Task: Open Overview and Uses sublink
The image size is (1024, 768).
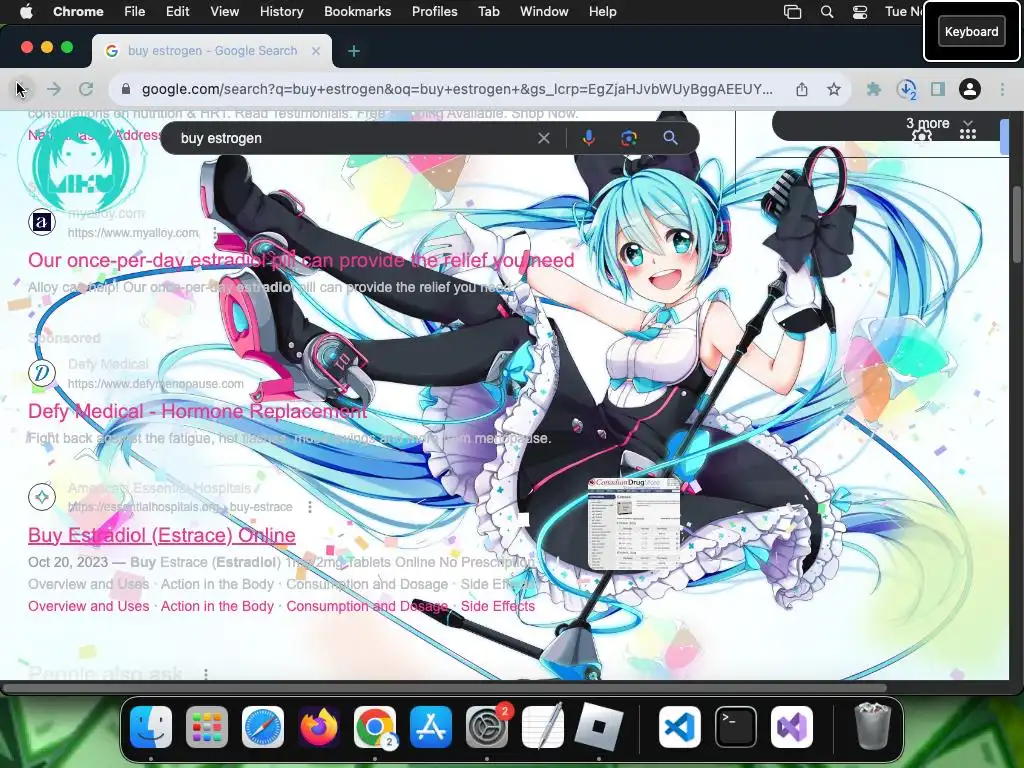Action: (x=88, y=606)
